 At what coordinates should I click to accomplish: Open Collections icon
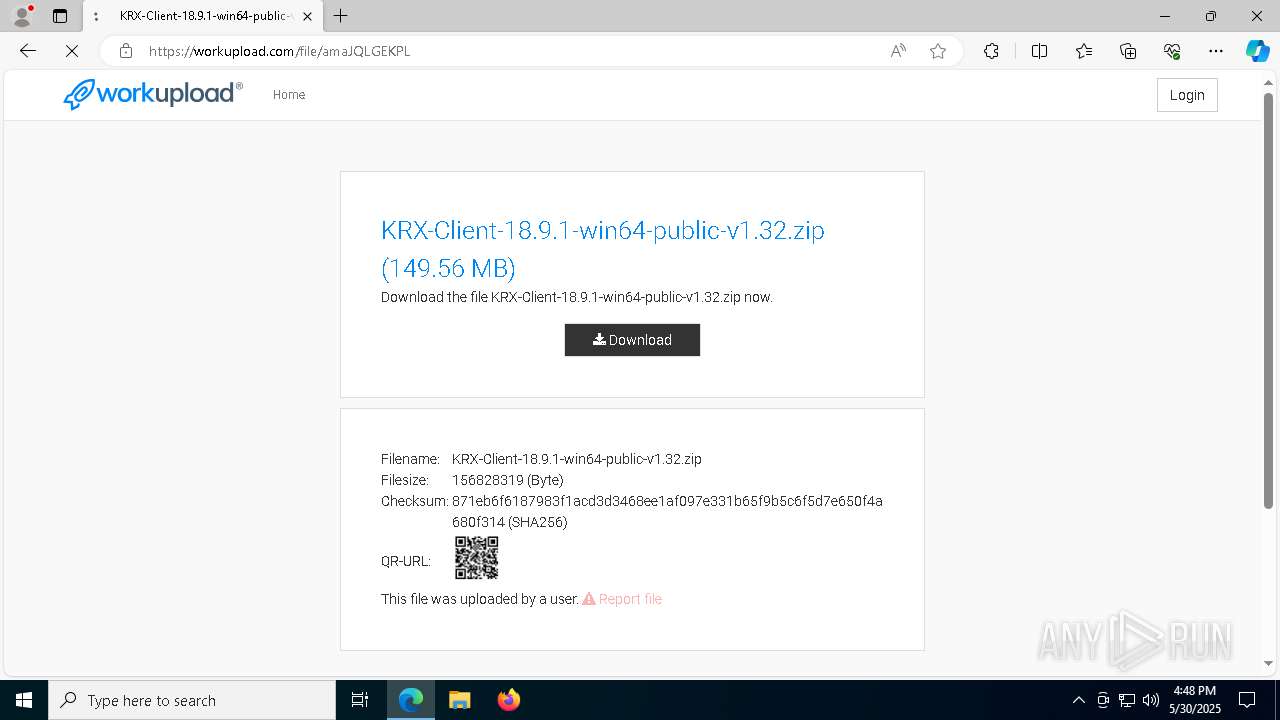click(1128, 51)
